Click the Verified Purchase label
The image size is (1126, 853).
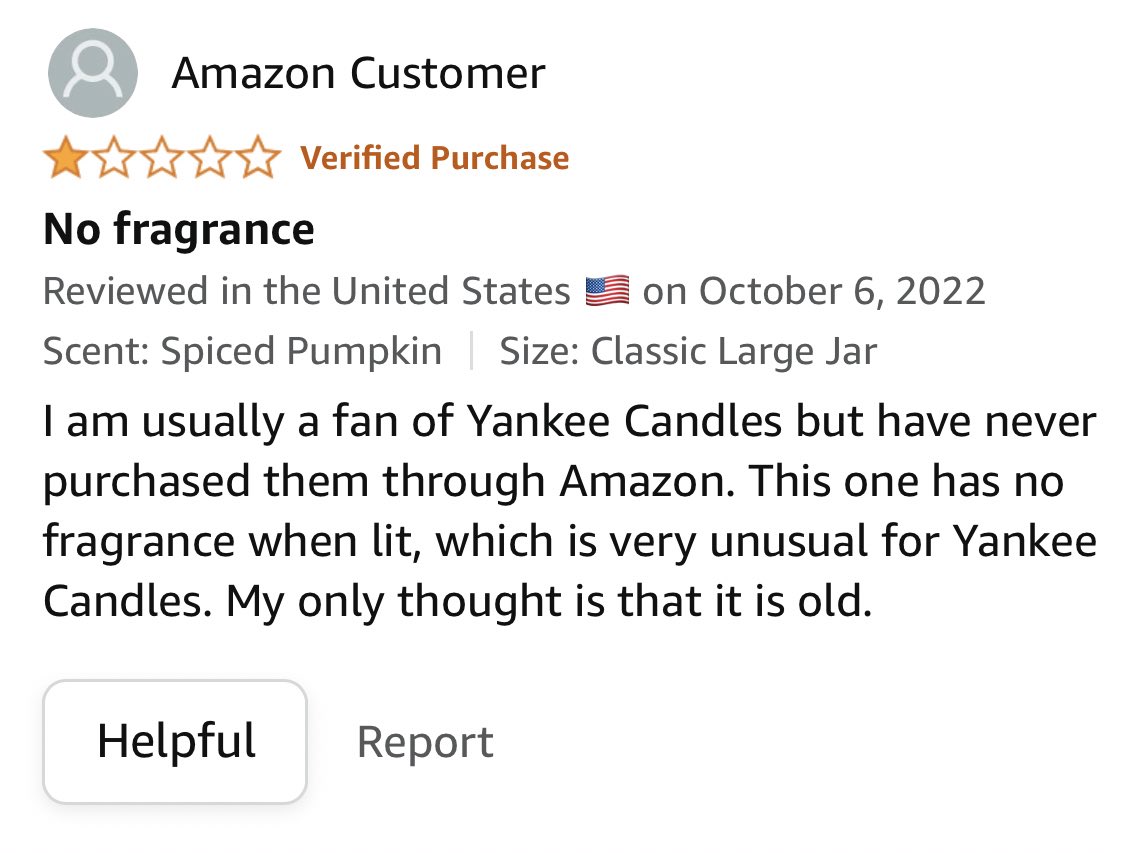pos(435,158)
